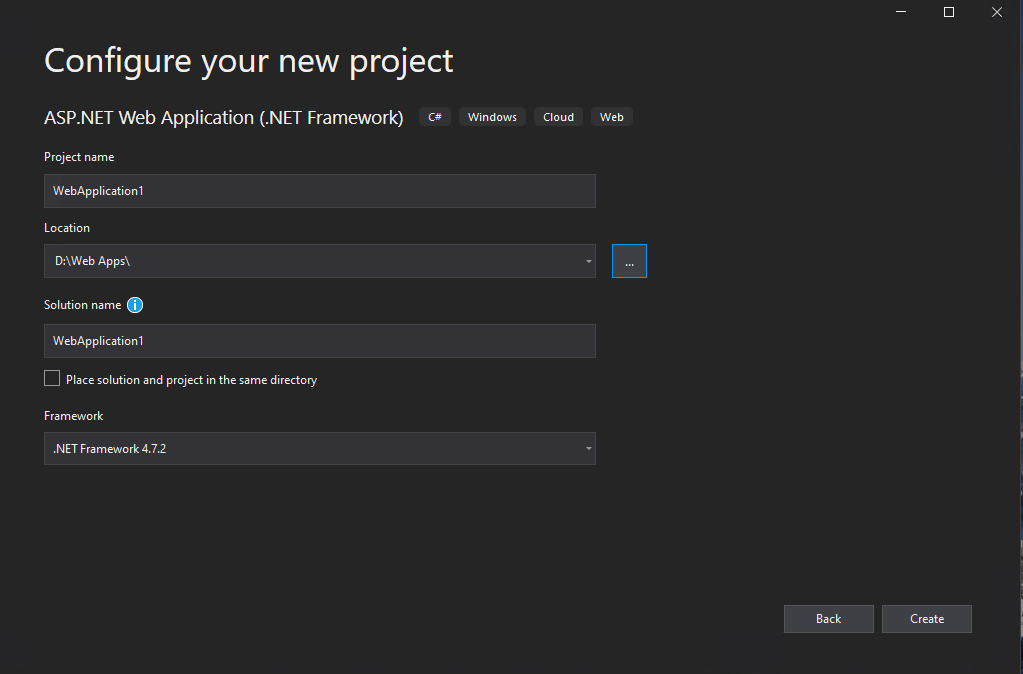Maximize the dialog window
The width and height of the screenshot is (1023, 674).
[949, 12]
